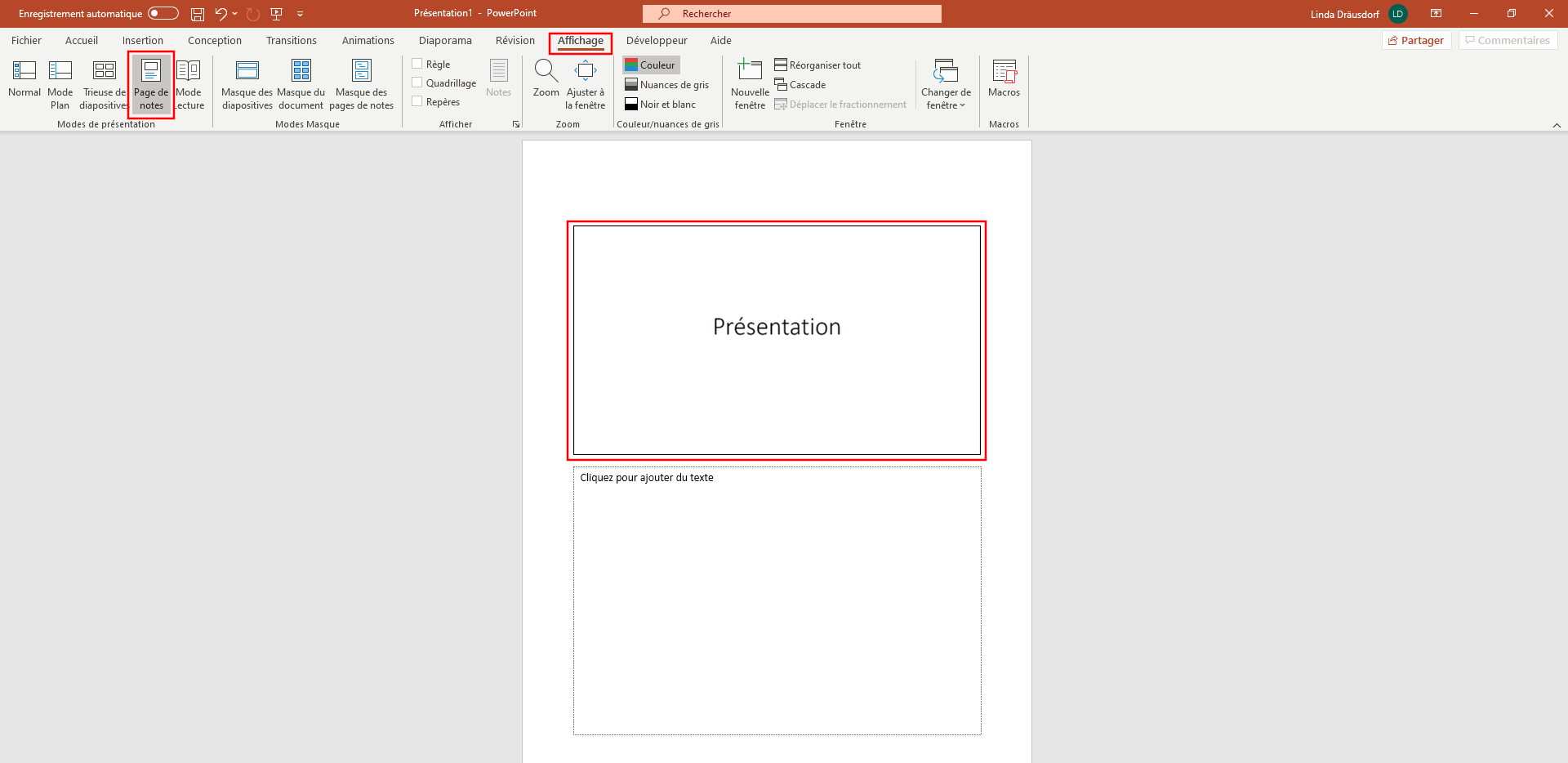Viewport: 1568px width, 763px height.
Task: Open the undo history dropdown arrow
Action: (x=235, y=14)
